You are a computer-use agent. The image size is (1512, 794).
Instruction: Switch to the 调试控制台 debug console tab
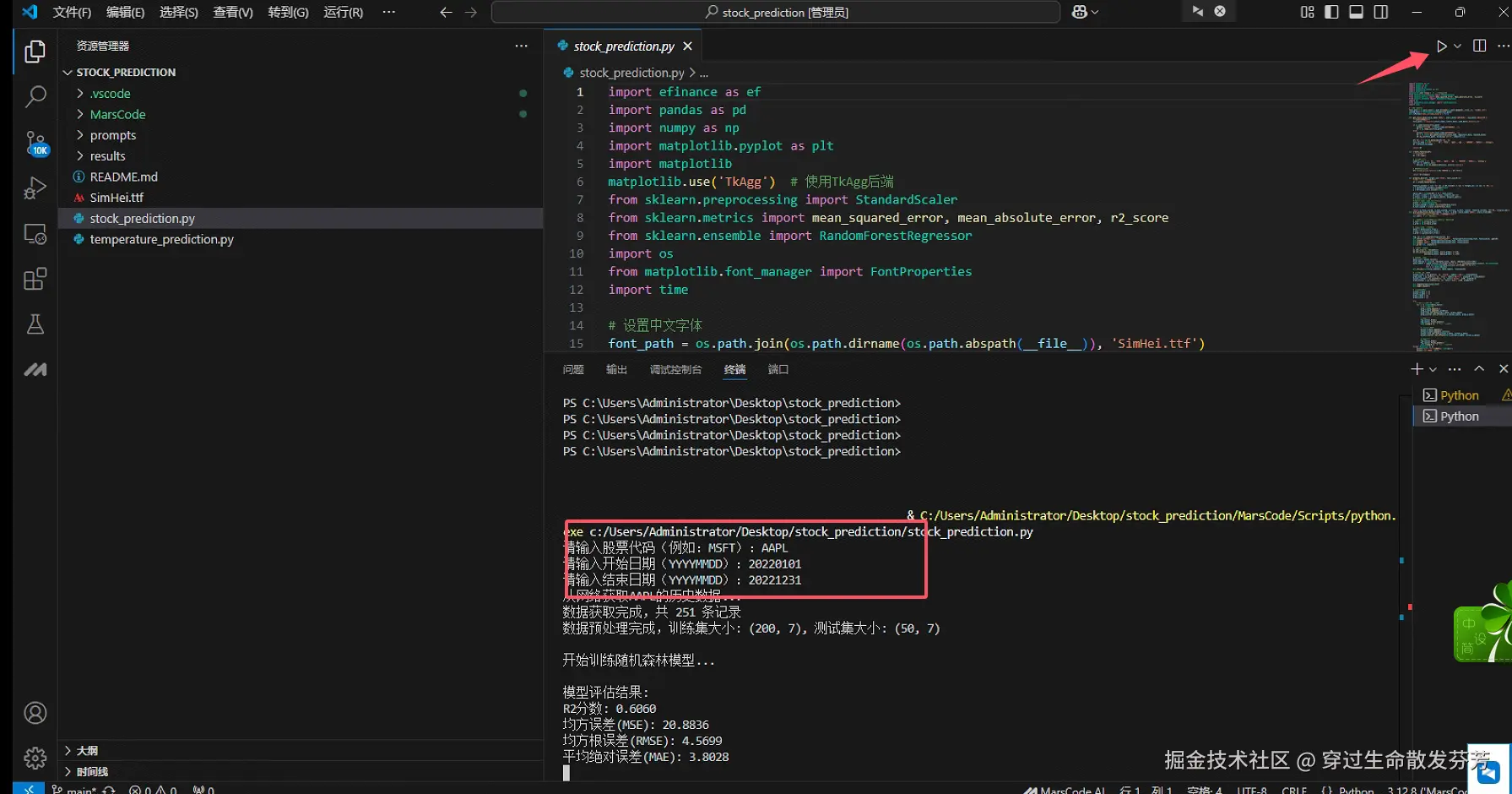675,369
